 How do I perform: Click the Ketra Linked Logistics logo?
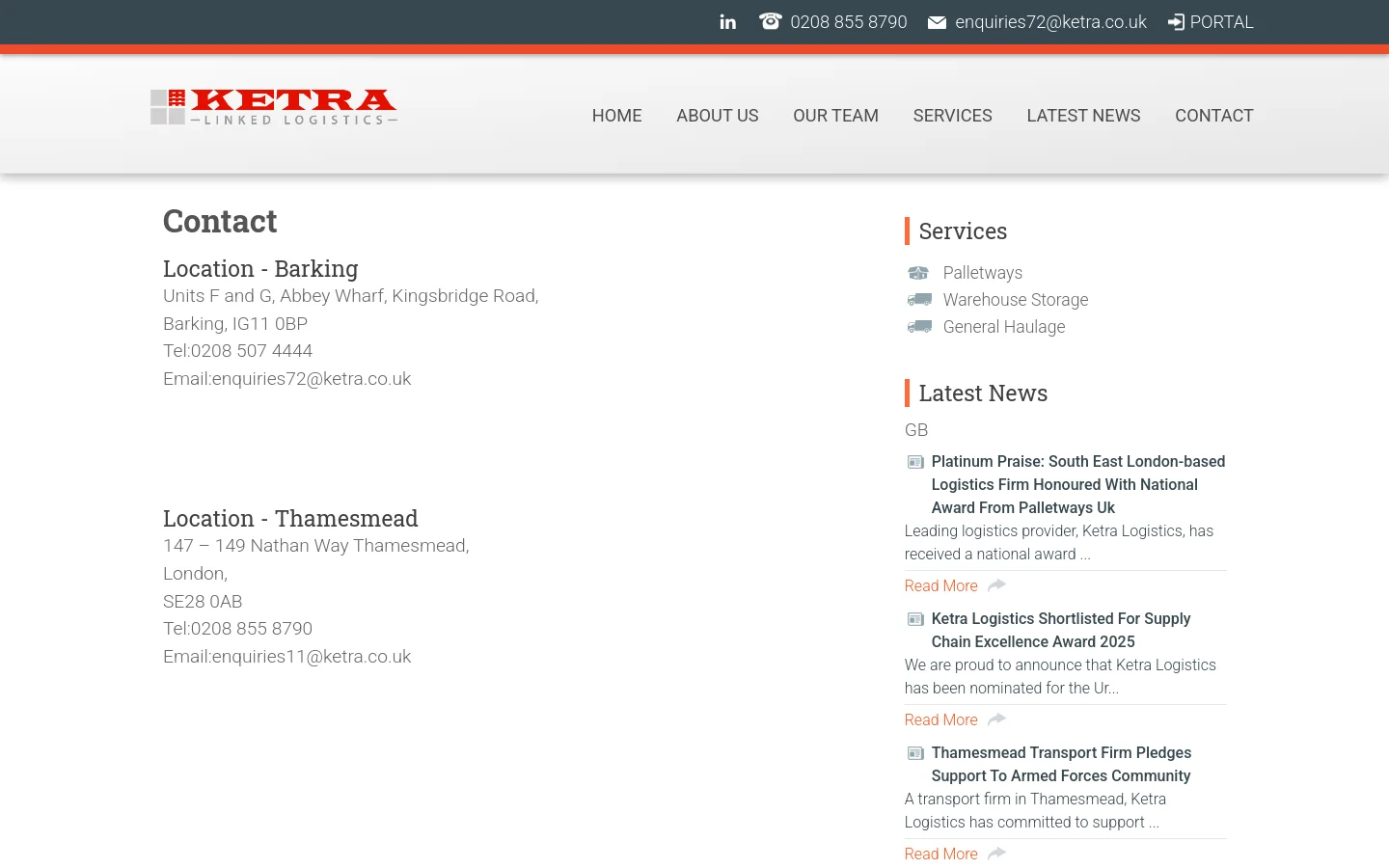[274, 107]
